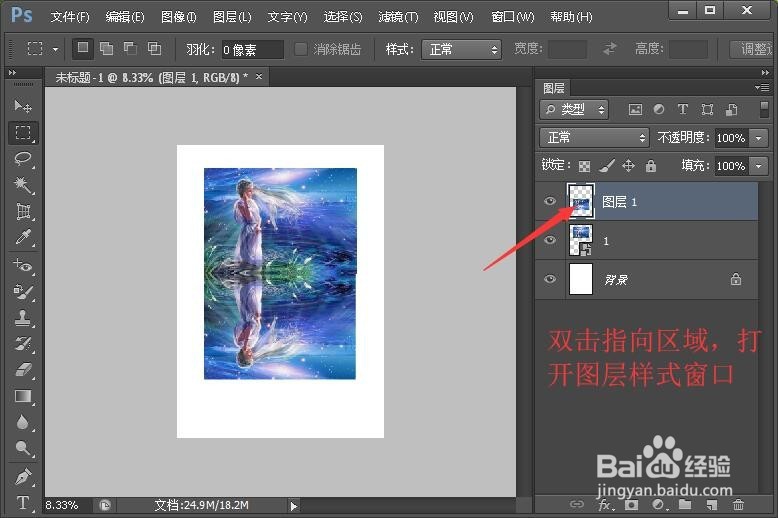Open the 正常 blend mode dropdown in layers

click(x=594, y=137)
